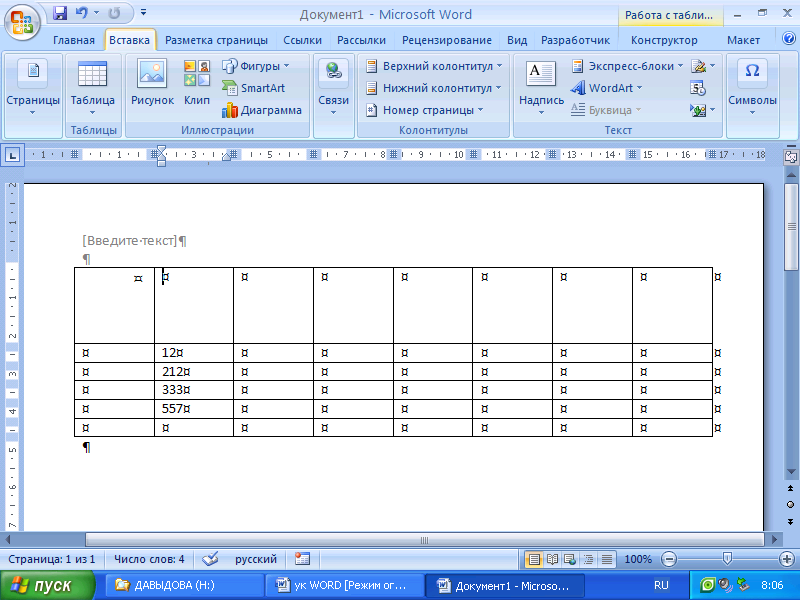This screenshot has width=800, height=600.
Task: Insert a picture with Рисунок
Action: coord(152,82)
